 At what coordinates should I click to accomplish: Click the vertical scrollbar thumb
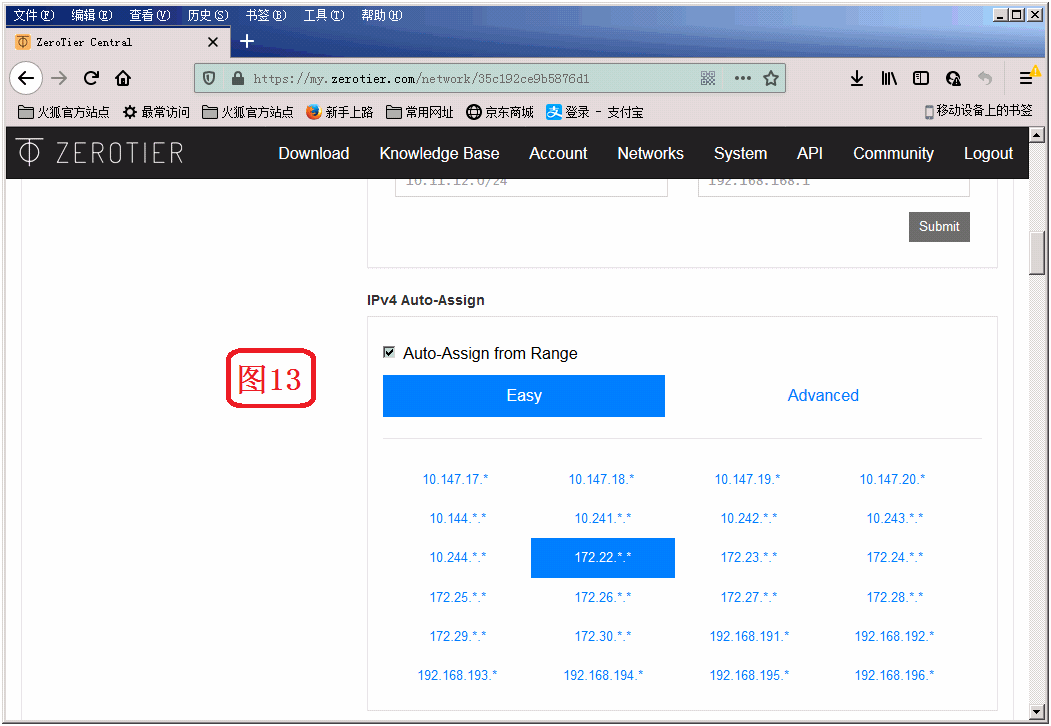click(1036, 253)
